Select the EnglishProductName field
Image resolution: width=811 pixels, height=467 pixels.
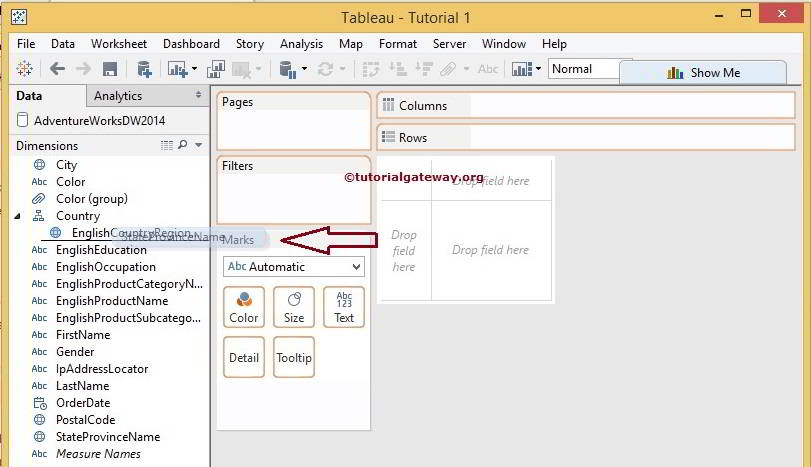pos(112,301)
